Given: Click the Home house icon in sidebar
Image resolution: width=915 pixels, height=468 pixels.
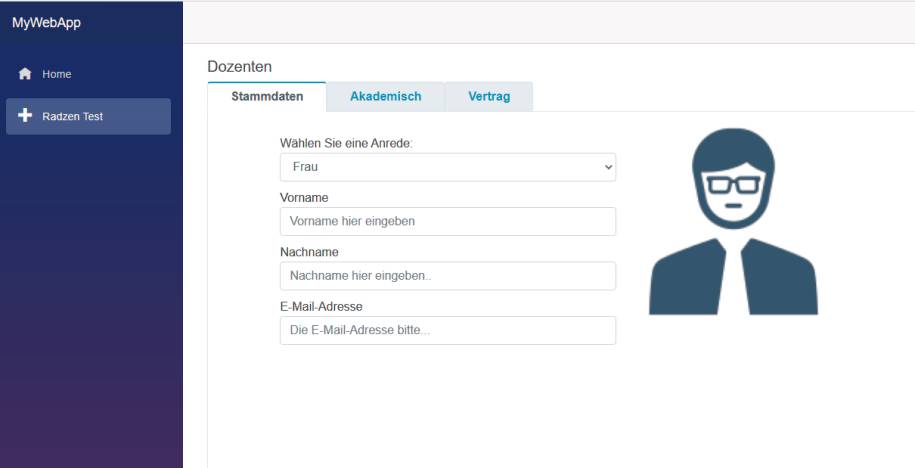Looking at the screenshot, I should (x=25, y=74).
